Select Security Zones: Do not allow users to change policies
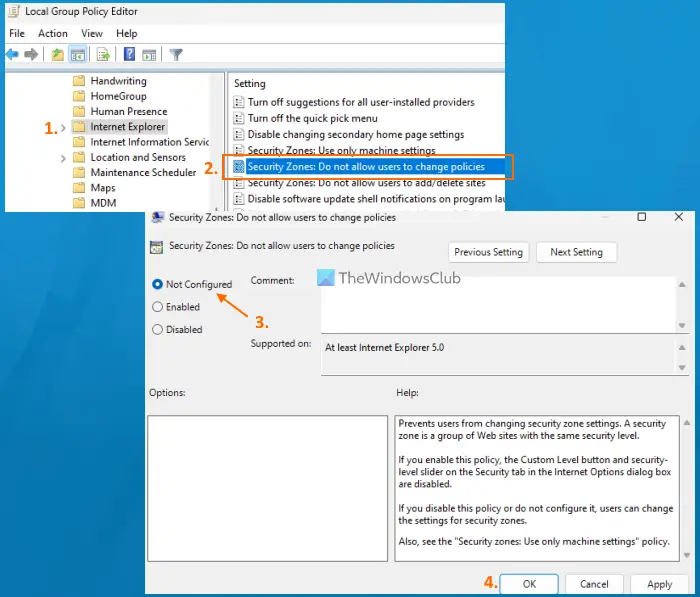700x597 pixels. (366, 167)
